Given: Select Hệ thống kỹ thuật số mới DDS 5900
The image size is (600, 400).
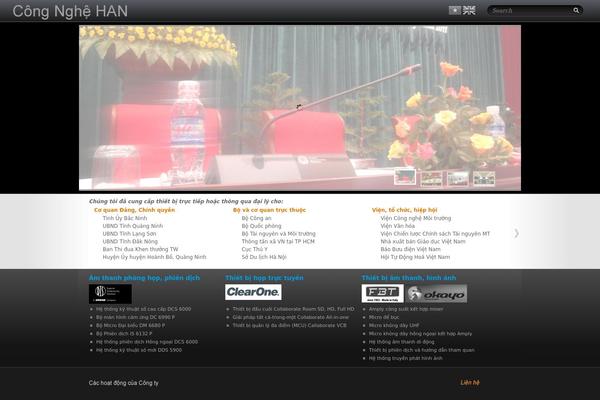Looking at the screenshot, I should coord(139,350).
